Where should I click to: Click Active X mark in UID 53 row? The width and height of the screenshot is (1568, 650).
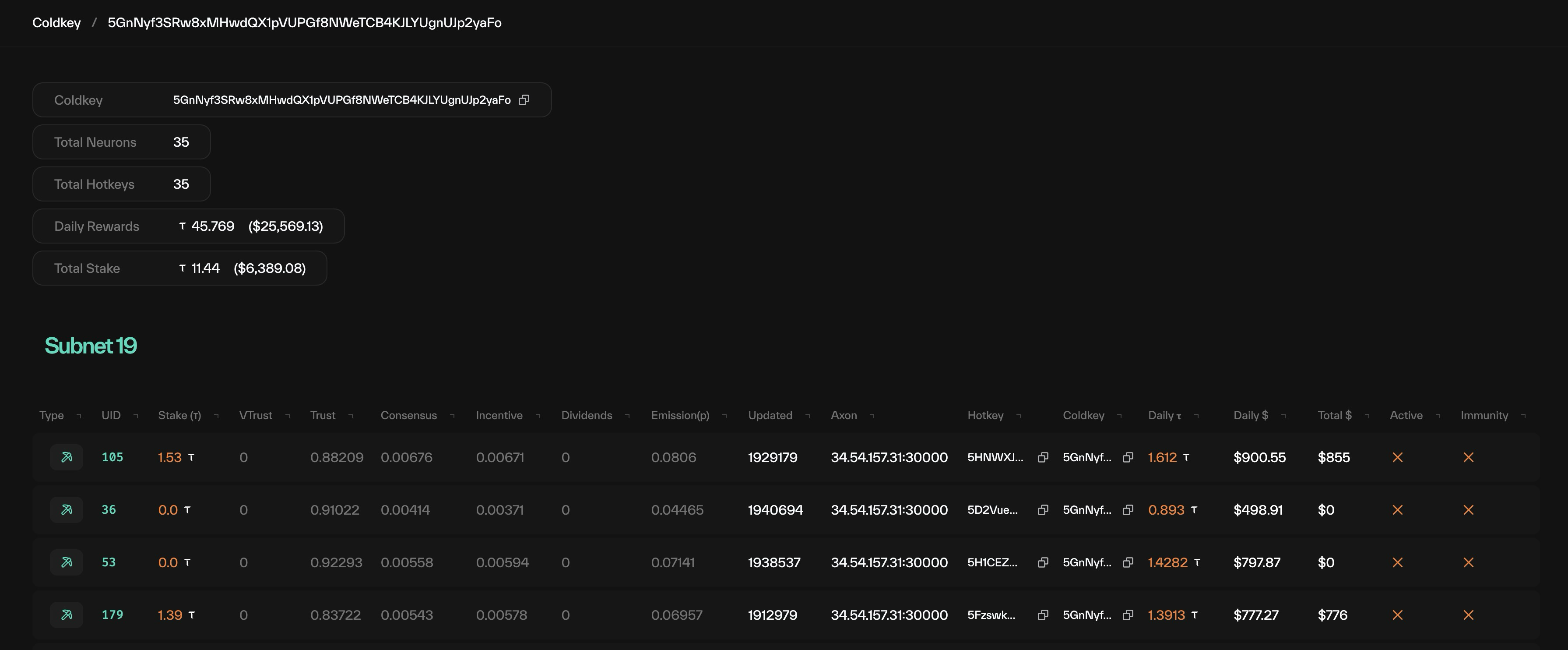(x=1398, y=562)
